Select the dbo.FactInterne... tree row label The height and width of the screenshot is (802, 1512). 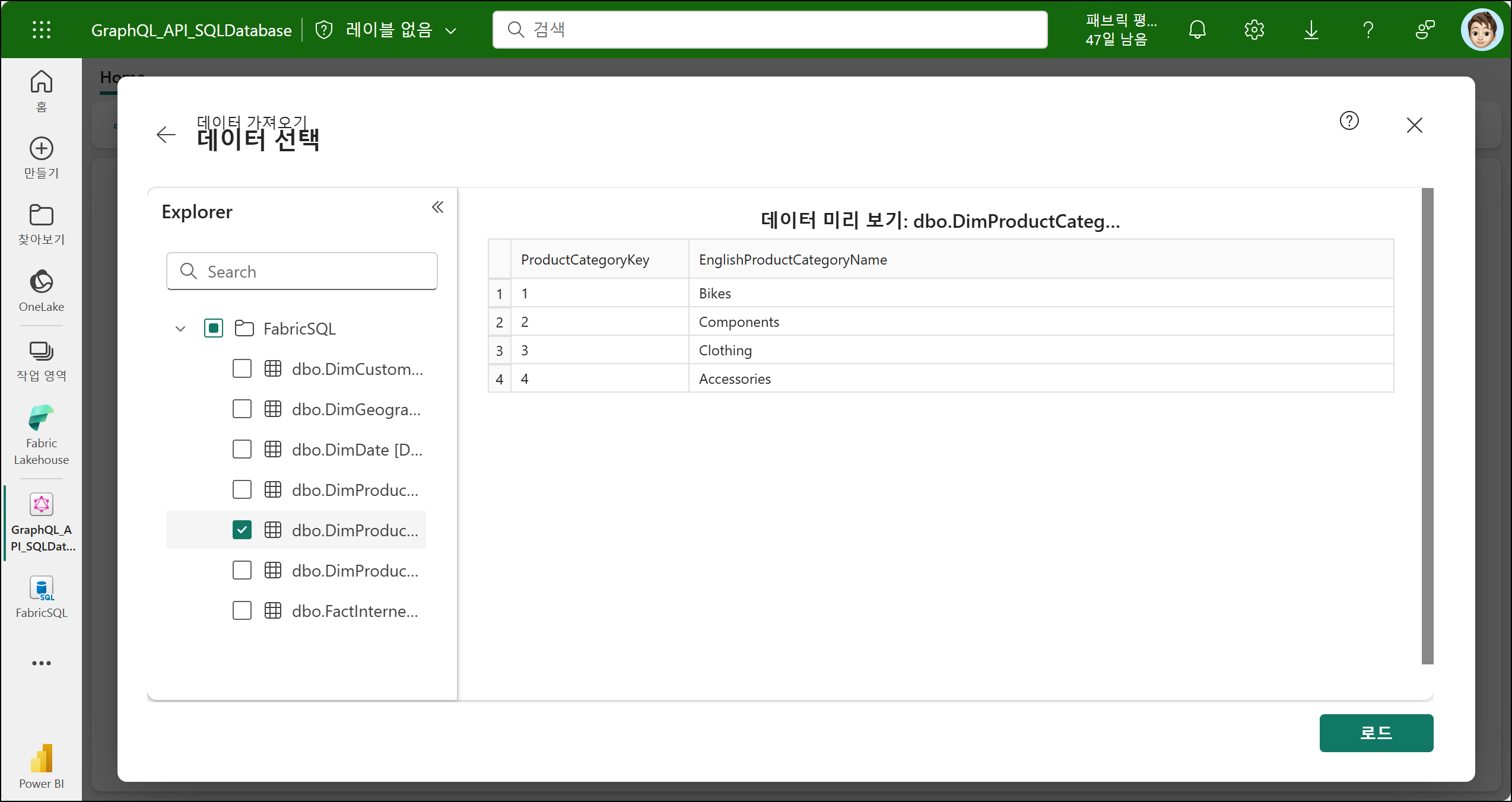click(x=355, y=611)
